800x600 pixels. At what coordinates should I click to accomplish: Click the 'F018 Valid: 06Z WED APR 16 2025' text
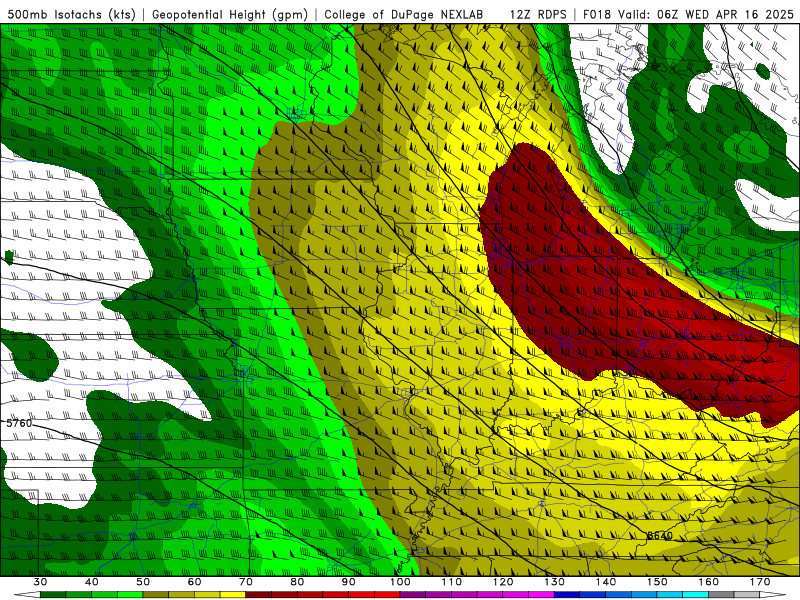click(x=688, y=14)
